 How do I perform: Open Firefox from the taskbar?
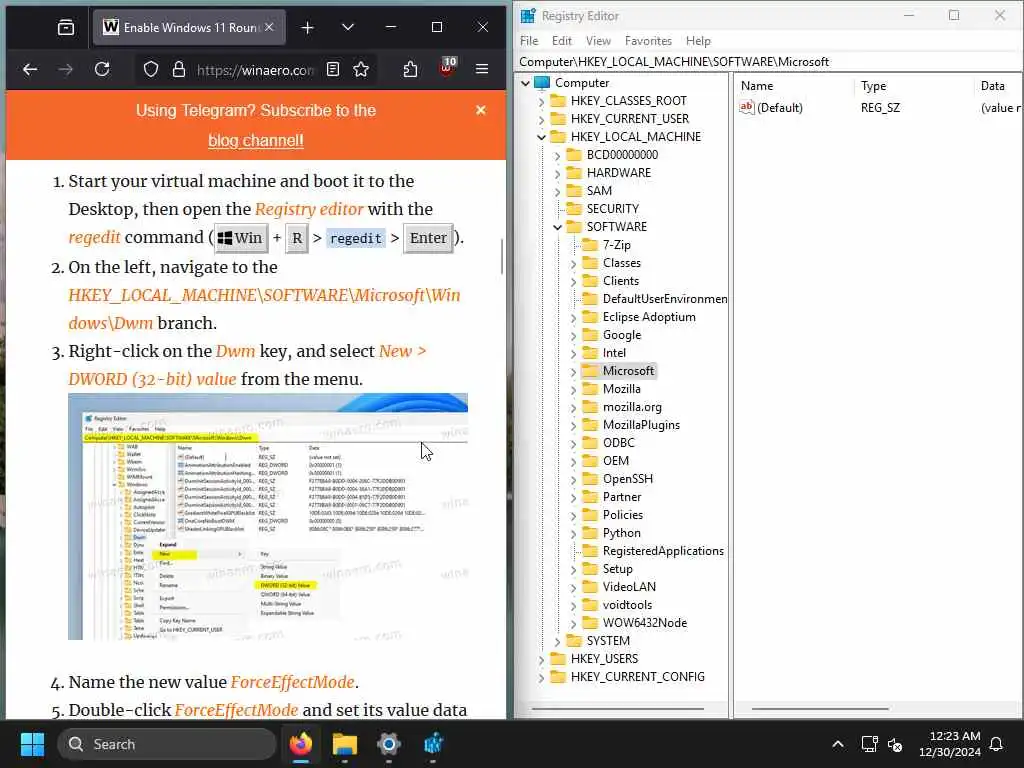(301, 744)
